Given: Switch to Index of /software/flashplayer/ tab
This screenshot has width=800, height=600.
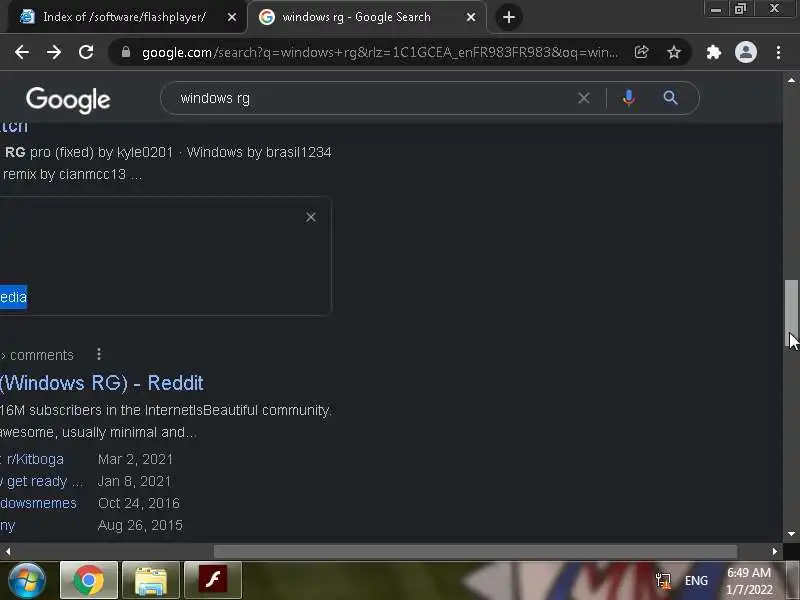Looking at the screenshot, I should coord(124,17).
